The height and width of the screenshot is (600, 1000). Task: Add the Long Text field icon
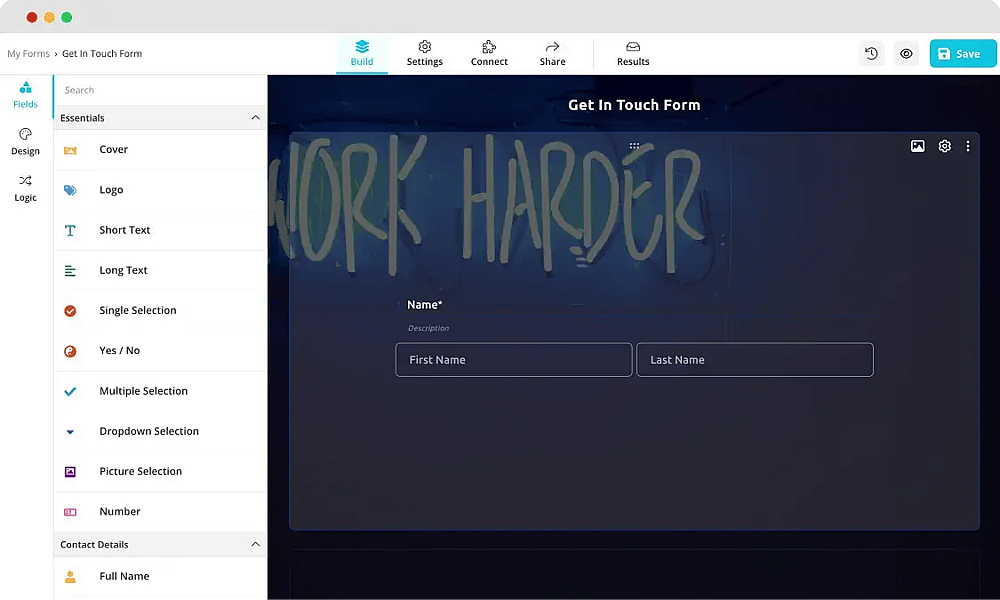(70, 270)
